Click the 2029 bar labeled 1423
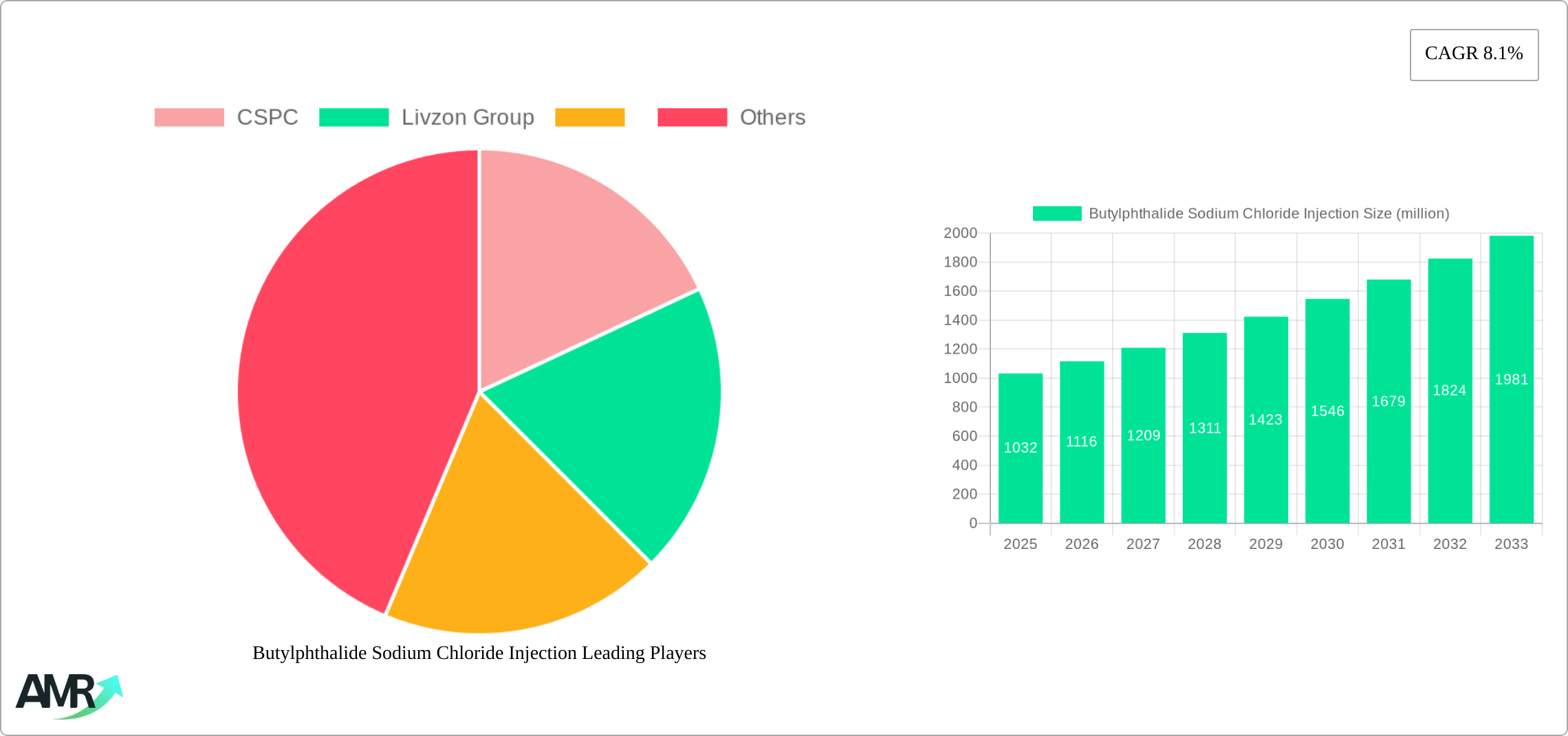Screen dimensions: 1568x736 pos(1265,420)
